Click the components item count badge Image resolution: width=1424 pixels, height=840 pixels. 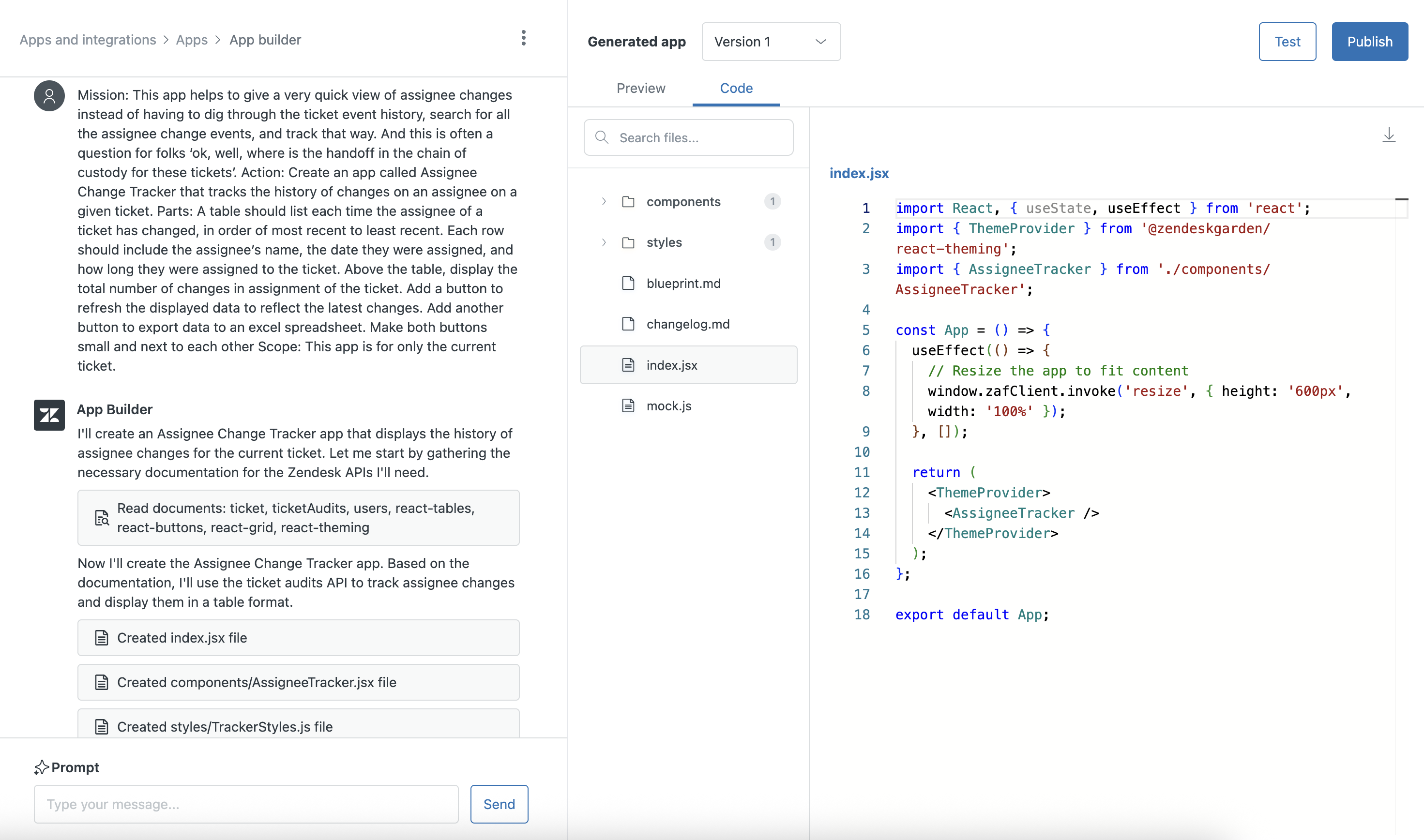[773, 201]
